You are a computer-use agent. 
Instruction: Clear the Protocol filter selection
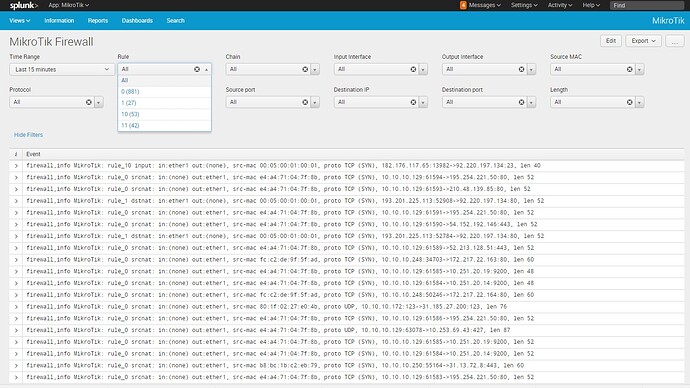[89, 102]
